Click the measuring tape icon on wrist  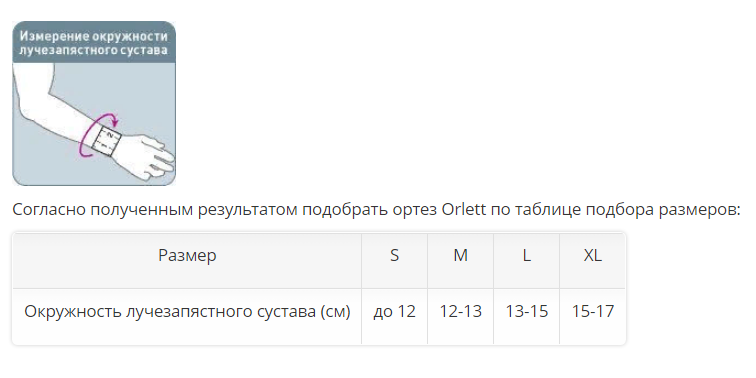click(106, 140)
